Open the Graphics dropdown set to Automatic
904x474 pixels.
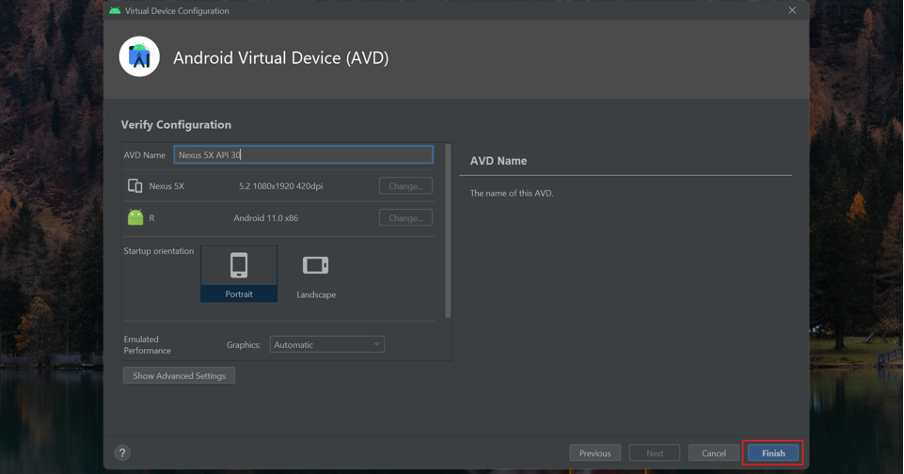[327, 344]
